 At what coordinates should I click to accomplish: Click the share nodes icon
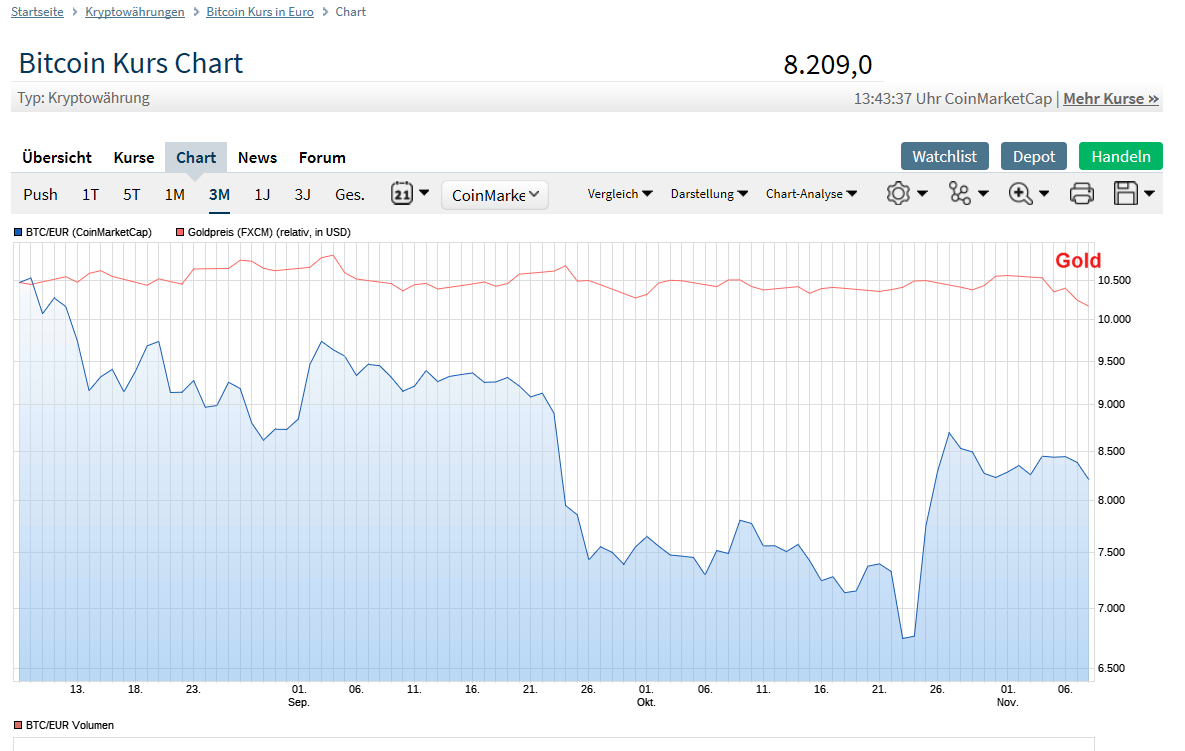pyautogui.click(x=960, y=193)
